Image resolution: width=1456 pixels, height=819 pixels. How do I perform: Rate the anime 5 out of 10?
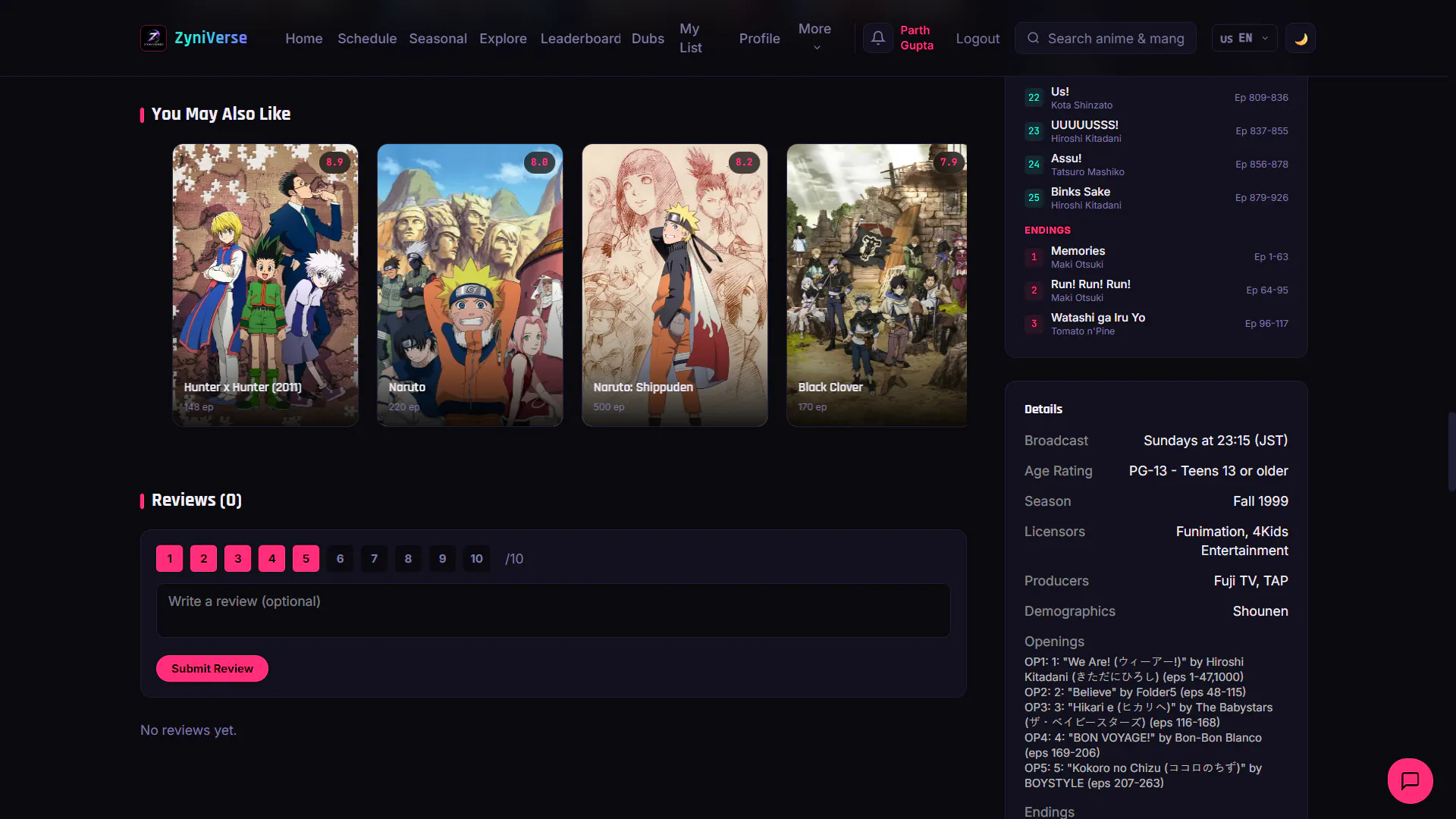point(306,559)
